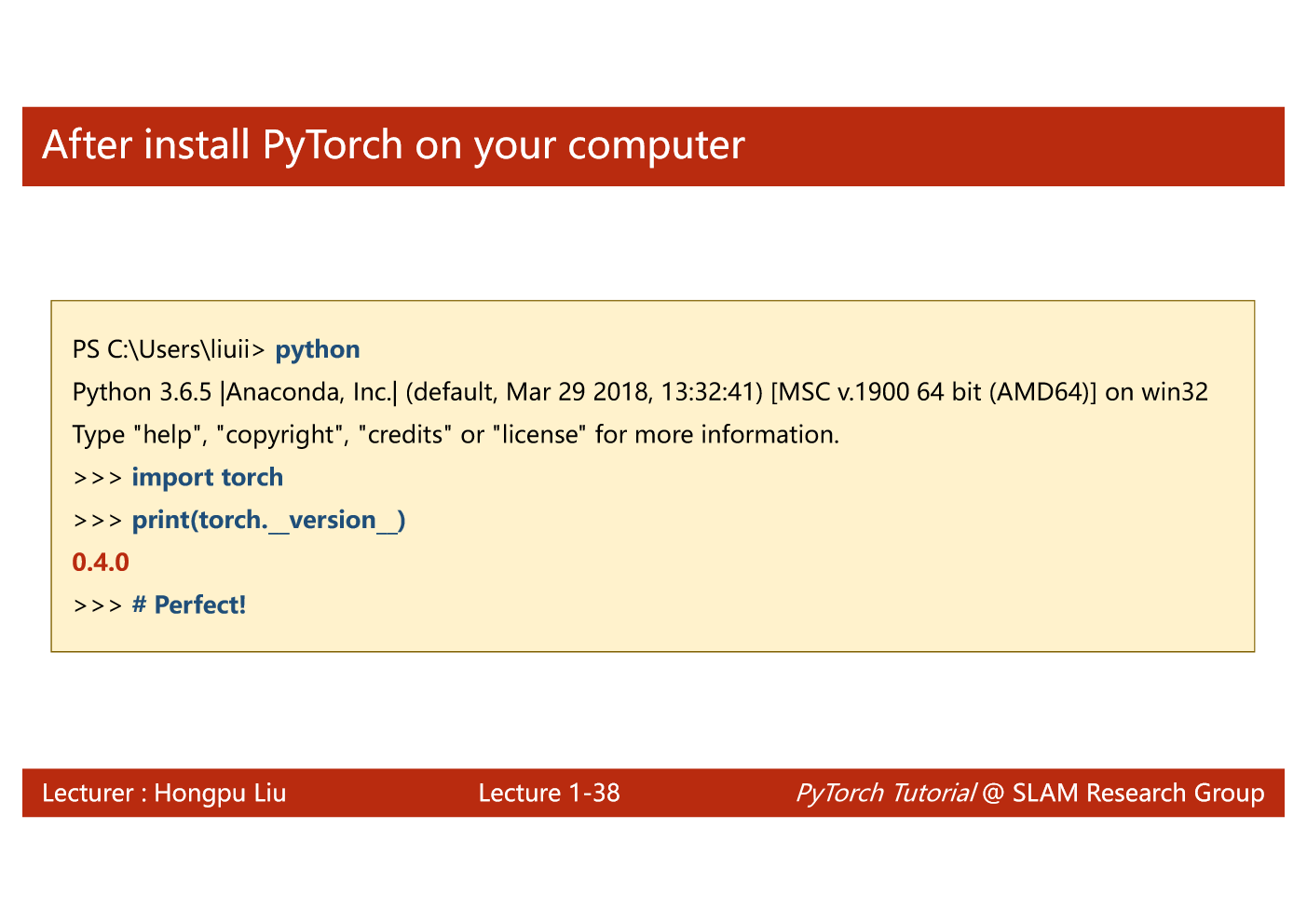Click the italic 'PyTorch Tutorial' footer text
Viewport: 1307px width, 924px height.
(x=885, y=794)
